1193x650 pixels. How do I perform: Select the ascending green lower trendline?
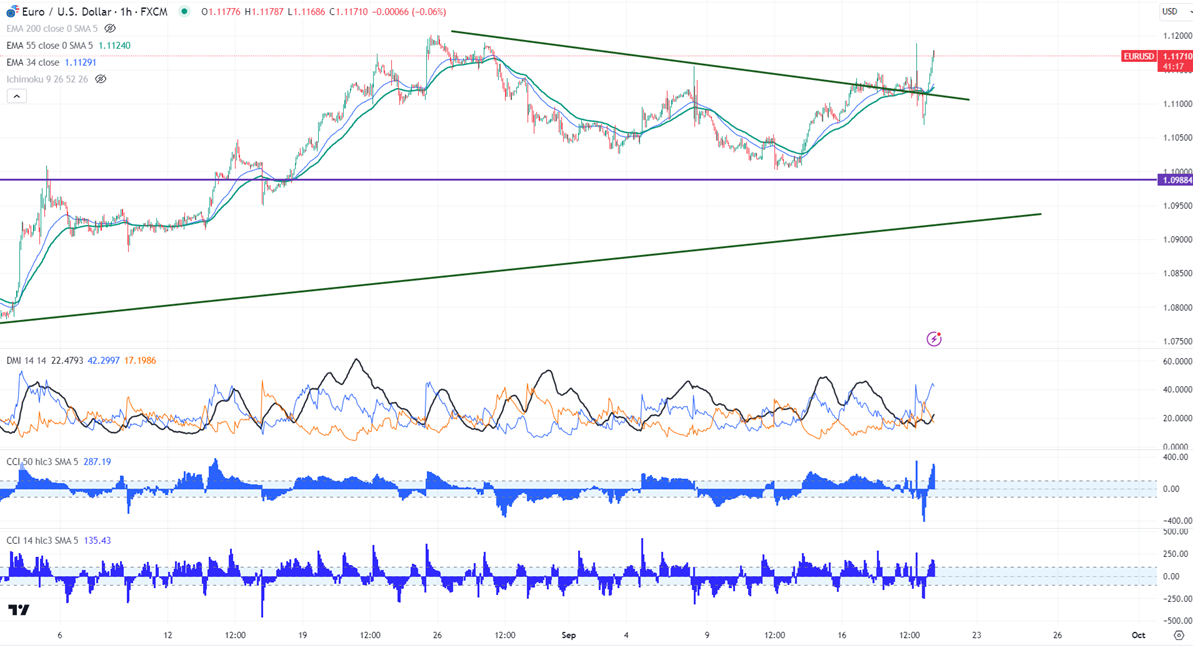(x=520, y=268)
